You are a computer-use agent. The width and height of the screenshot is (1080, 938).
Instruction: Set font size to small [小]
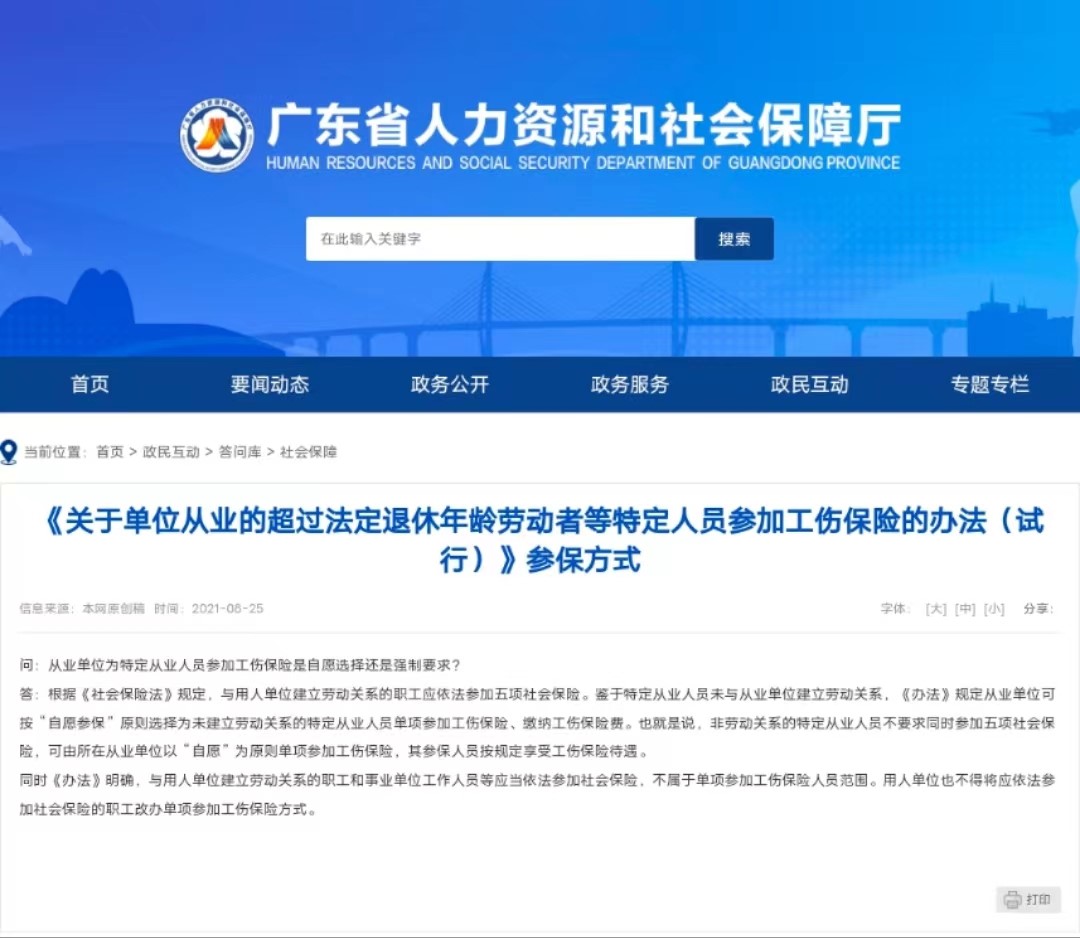point(991,609)
